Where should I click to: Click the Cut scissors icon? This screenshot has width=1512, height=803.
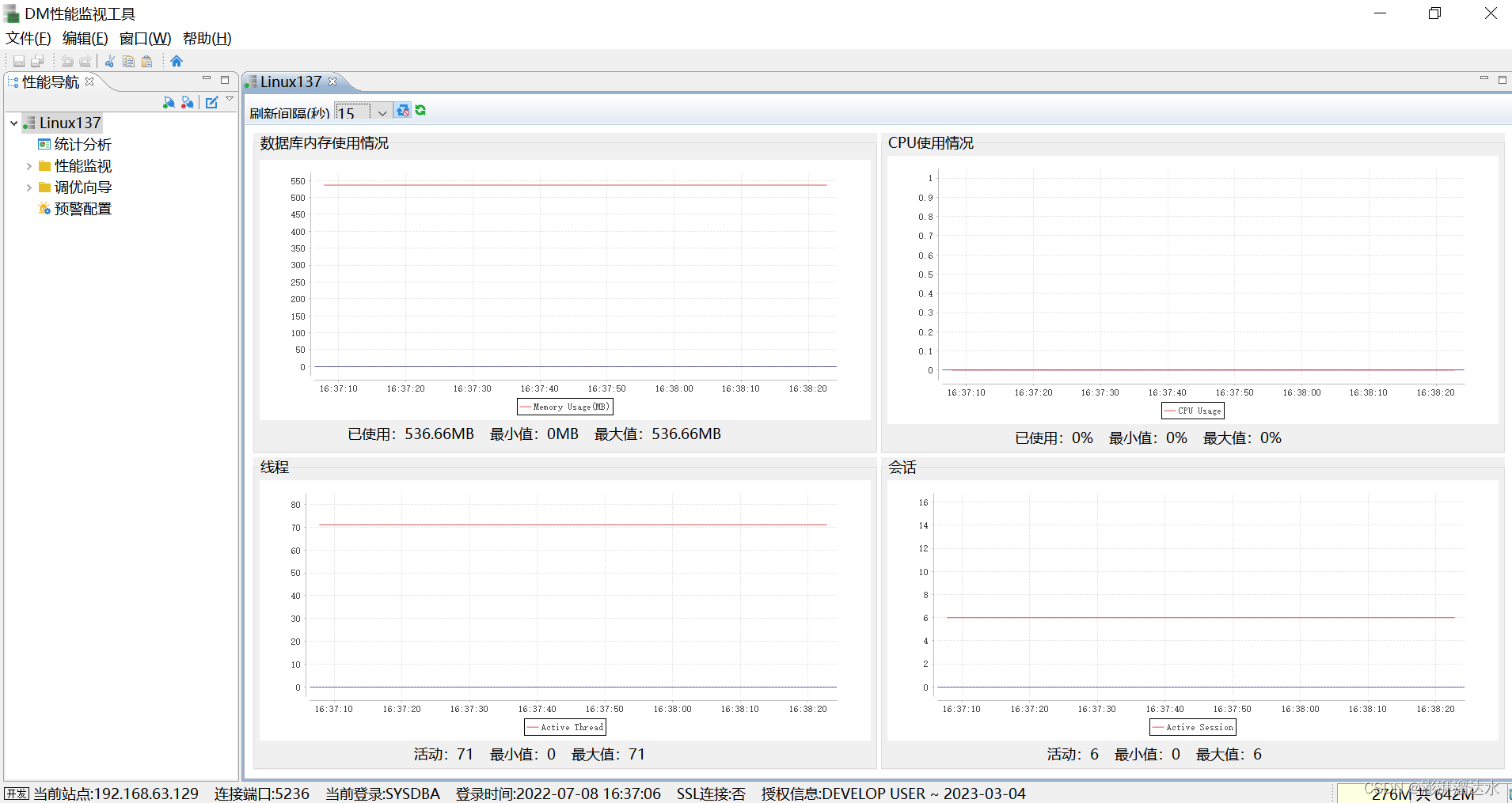point(110,61)
